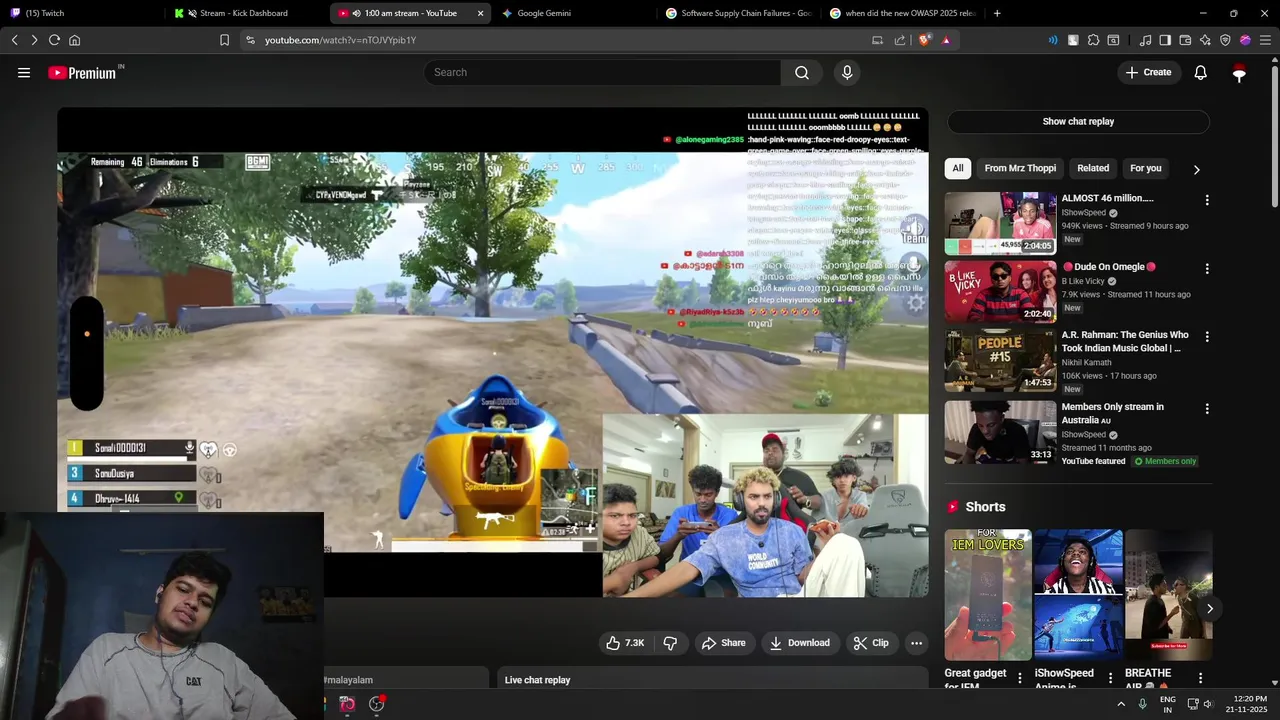Reload the current page
1280x720 pixels.
click(54, 40)
